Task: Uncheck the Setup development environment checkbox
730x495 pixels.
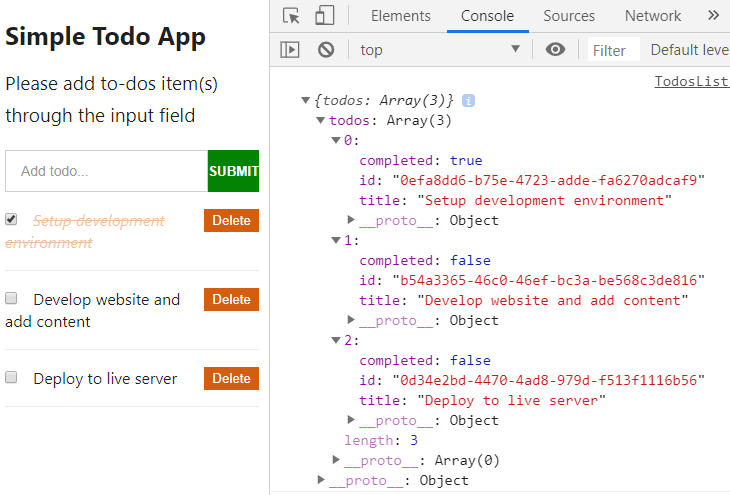Action: point(11,219)
